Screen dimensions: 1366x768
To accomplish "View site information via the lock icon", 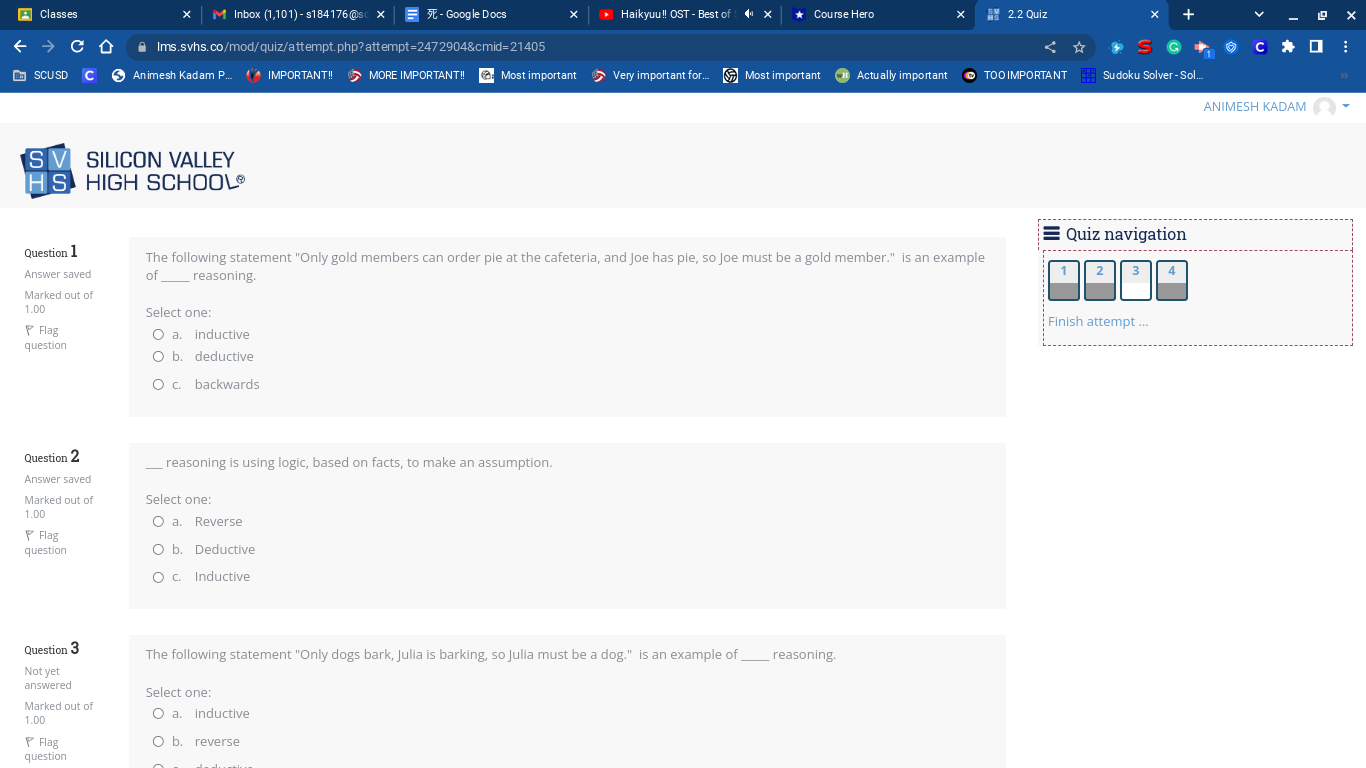I will click(142, 47).
